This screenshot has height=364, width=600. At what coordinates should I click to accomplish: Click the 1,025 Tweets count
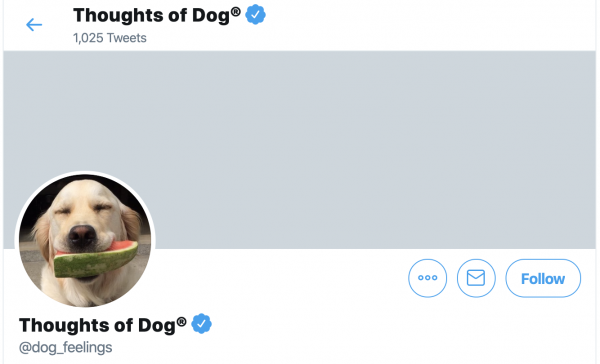(x=110, y=38)
